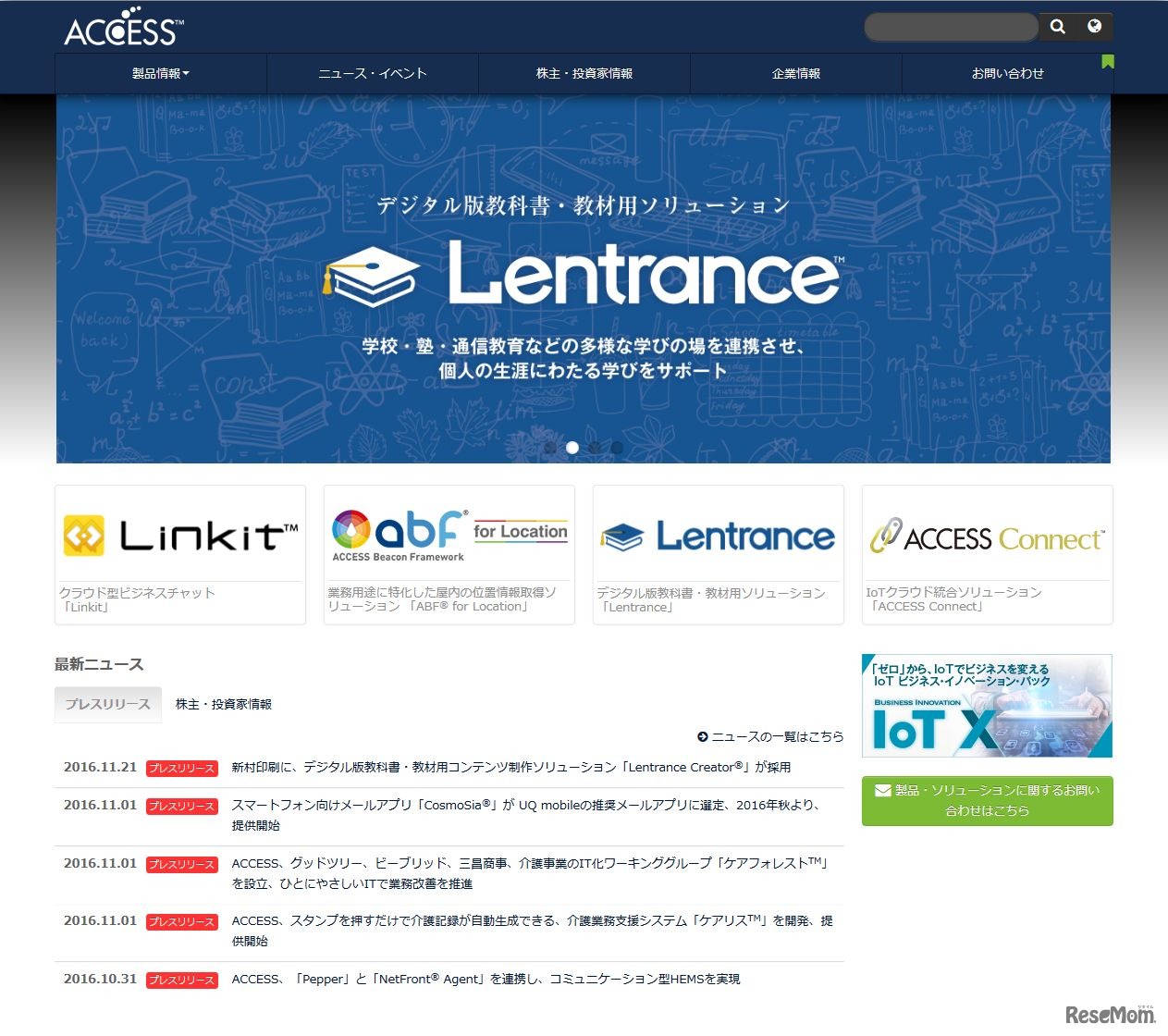Open the IoT X banner
The width and height of the screenshot is (1168, 1036).
click(987, 706)
